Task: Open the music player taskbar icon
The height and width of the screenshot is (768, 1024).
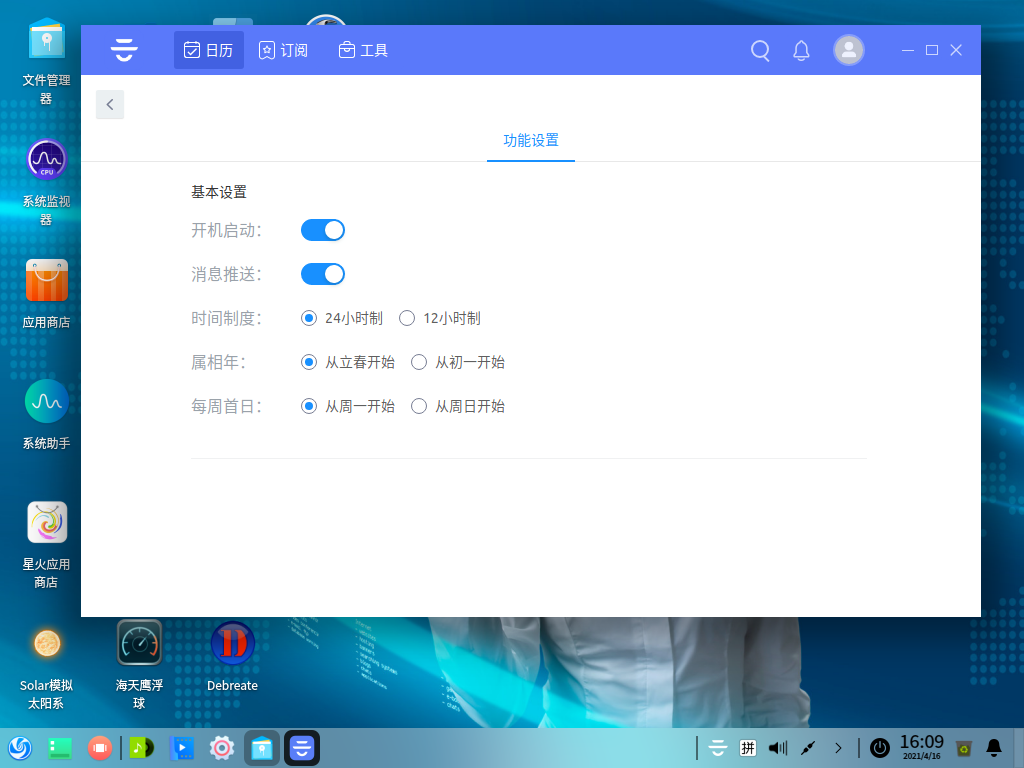Action: pyautogui.click(x=141, y=748)
